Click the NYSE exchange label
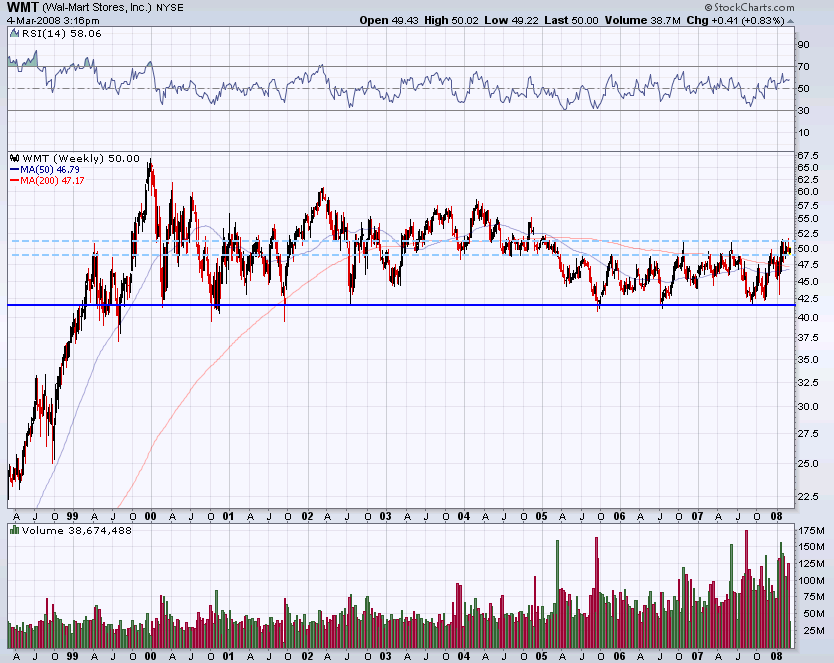The height and width of the screenshot is (663, 834). (x=170, y=8)
